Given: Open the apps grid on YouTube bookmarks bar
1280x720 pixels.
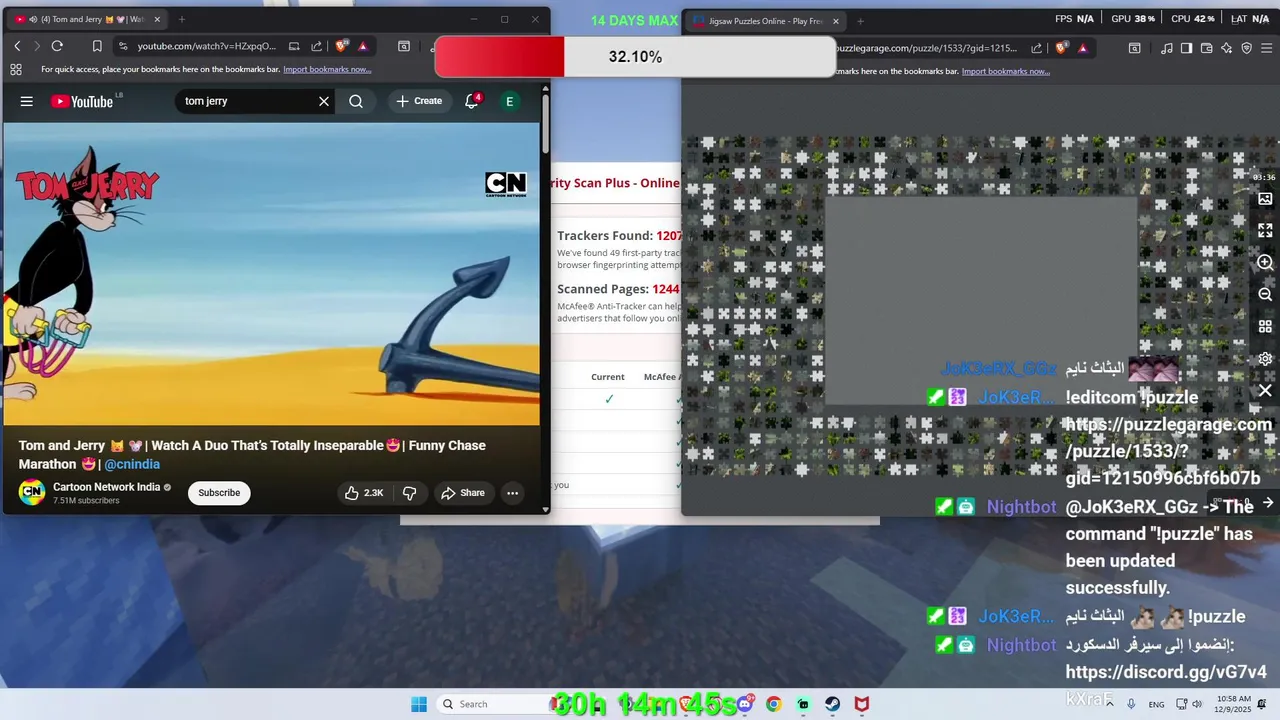Looking at the screenshot, I should coord(16,69).
